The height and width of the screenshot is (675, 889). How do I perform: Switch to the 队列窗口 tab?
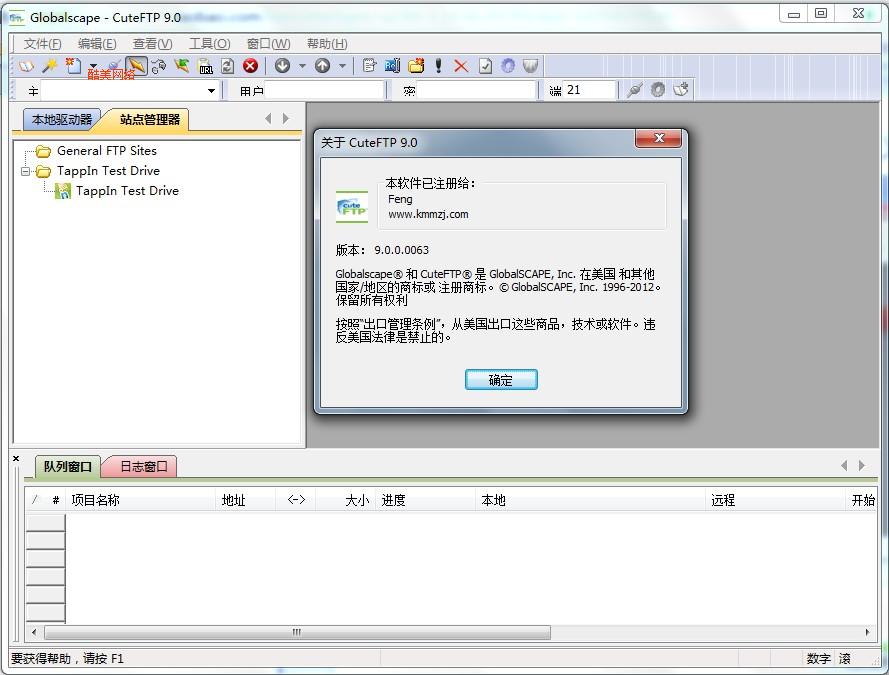click(x=67, y=466)
